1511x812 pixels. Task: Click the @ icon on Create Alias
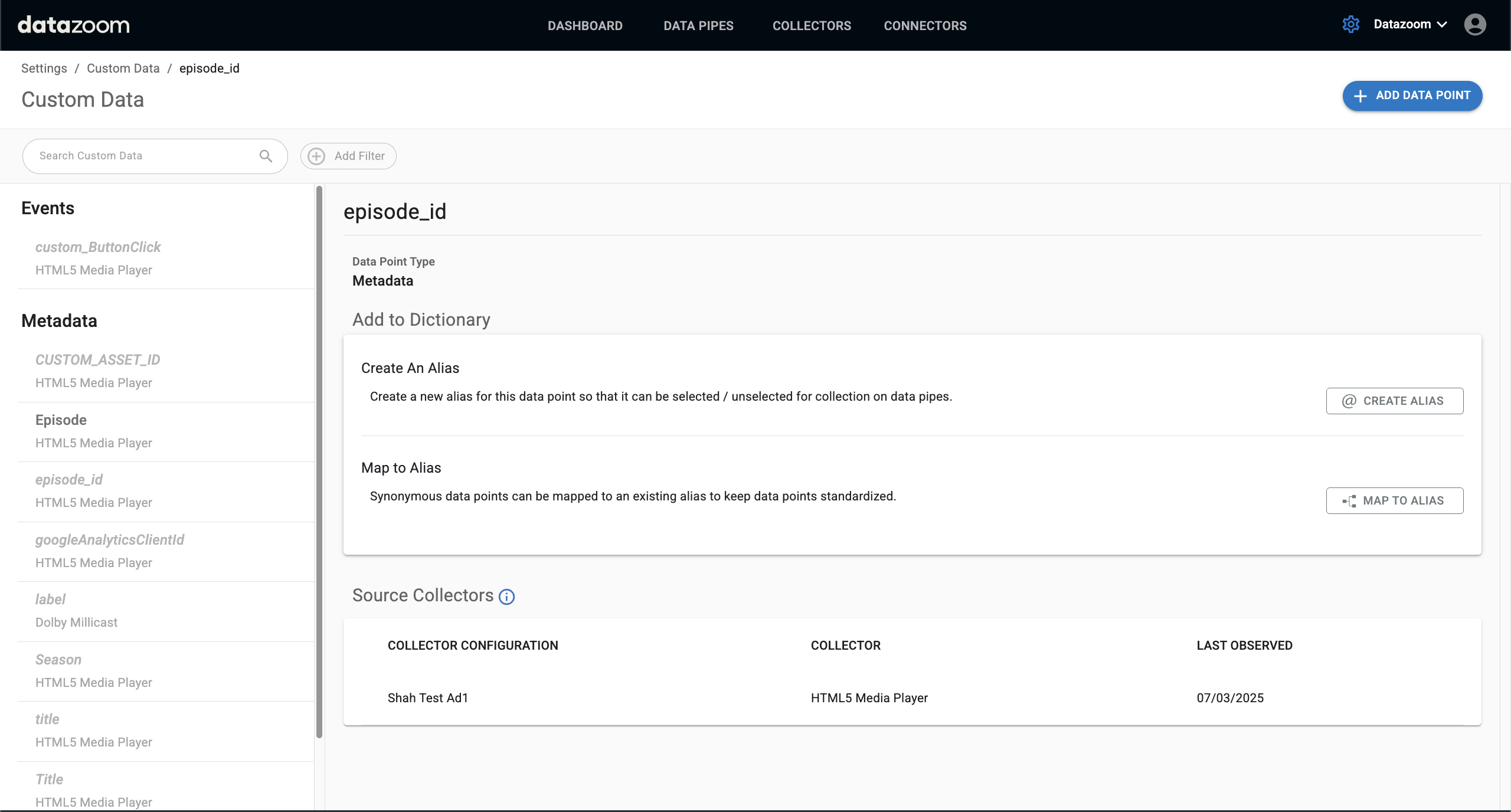(x=1349, y=401)
